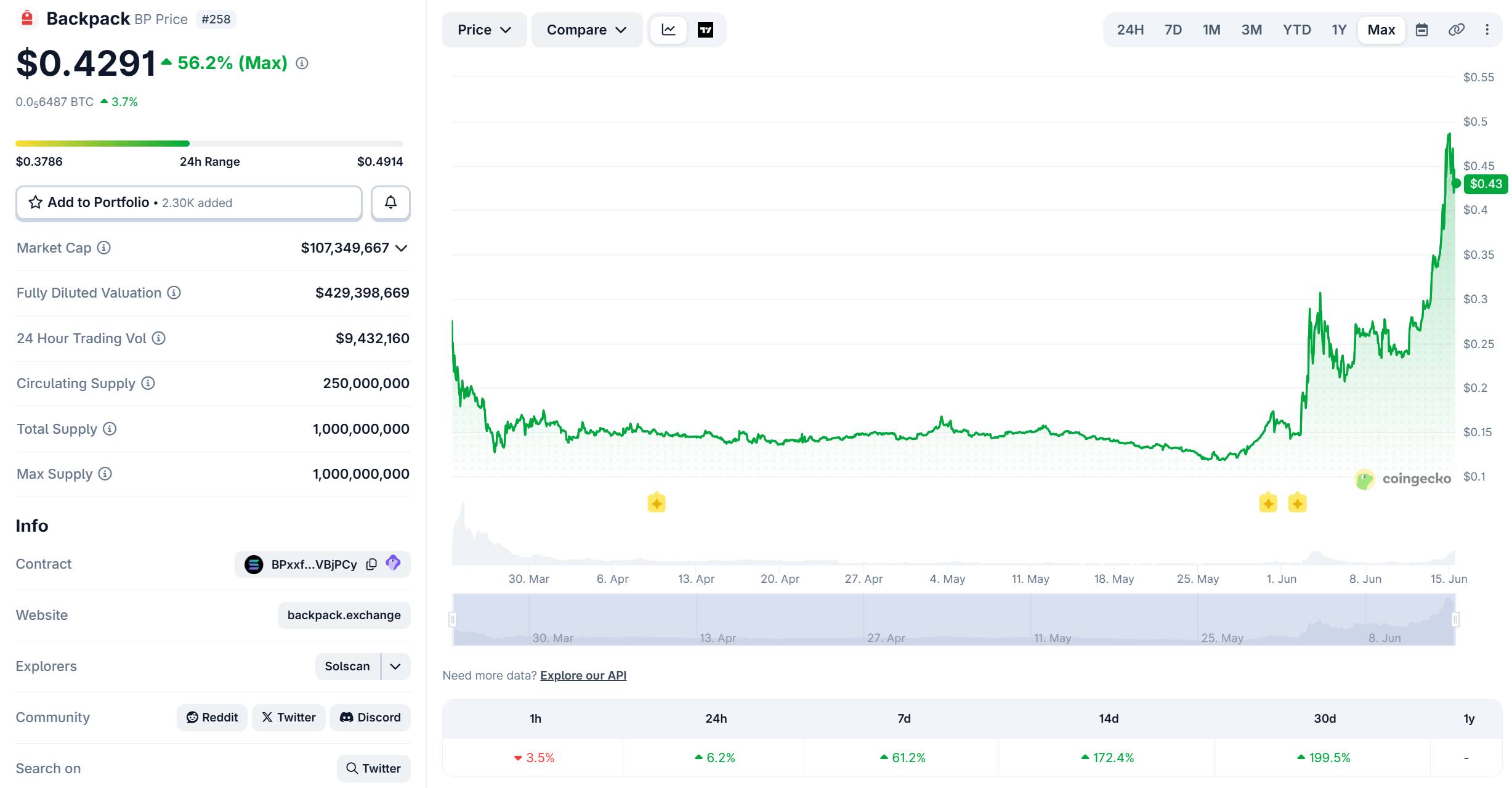Click the 24h Range progress bar
Image resolution: width=1512 pixels, height=788 pixels.
(x=209, y=144)
